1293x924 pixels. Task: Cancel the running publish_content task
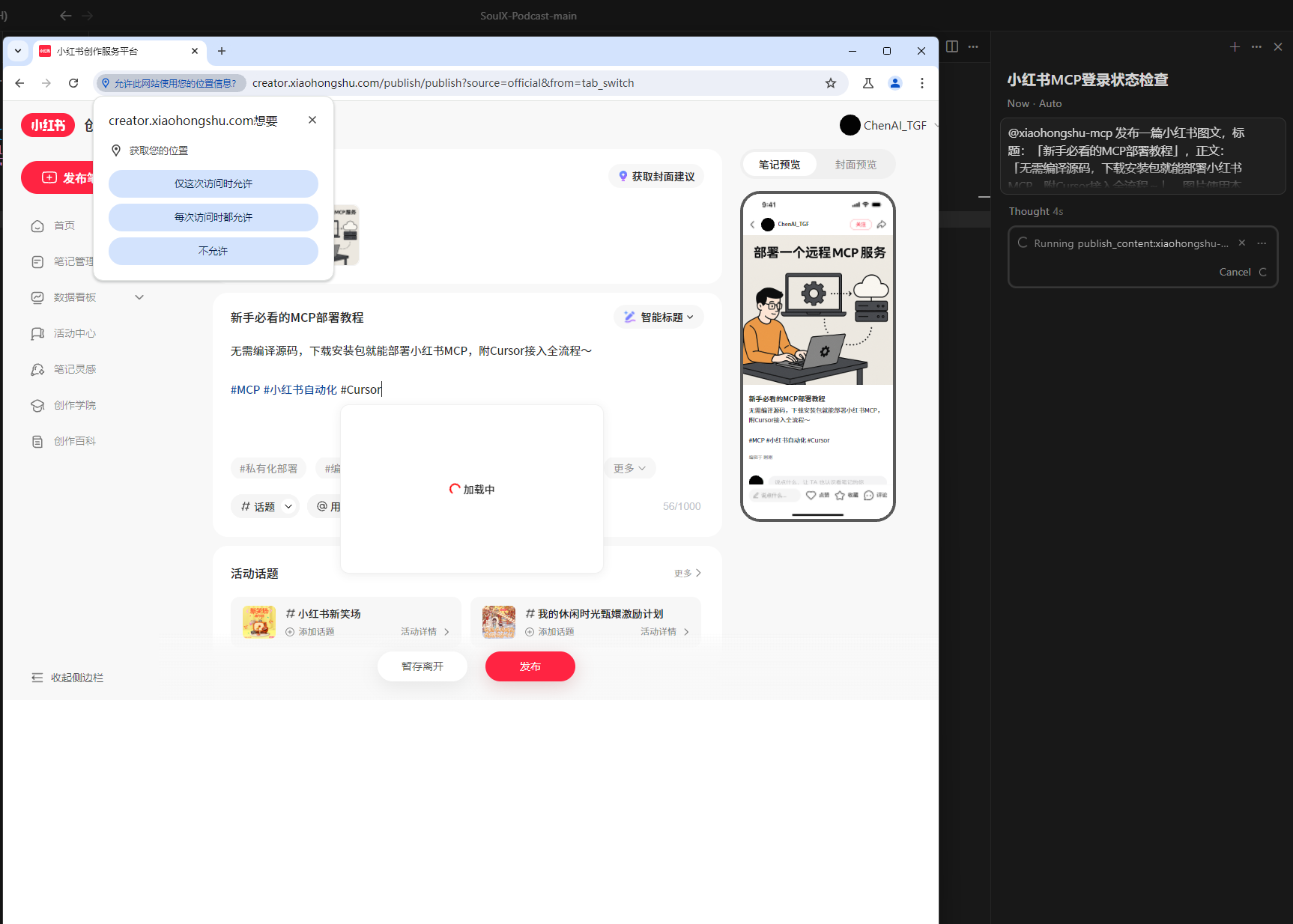pos(1235,272)
